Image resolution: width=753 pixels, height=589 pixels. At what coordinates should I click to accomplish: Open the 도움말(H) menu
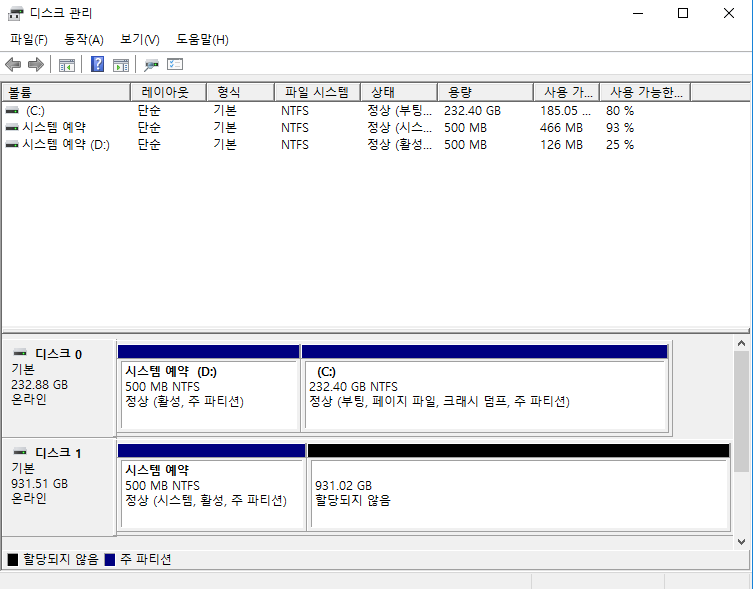tap(202, 39)
